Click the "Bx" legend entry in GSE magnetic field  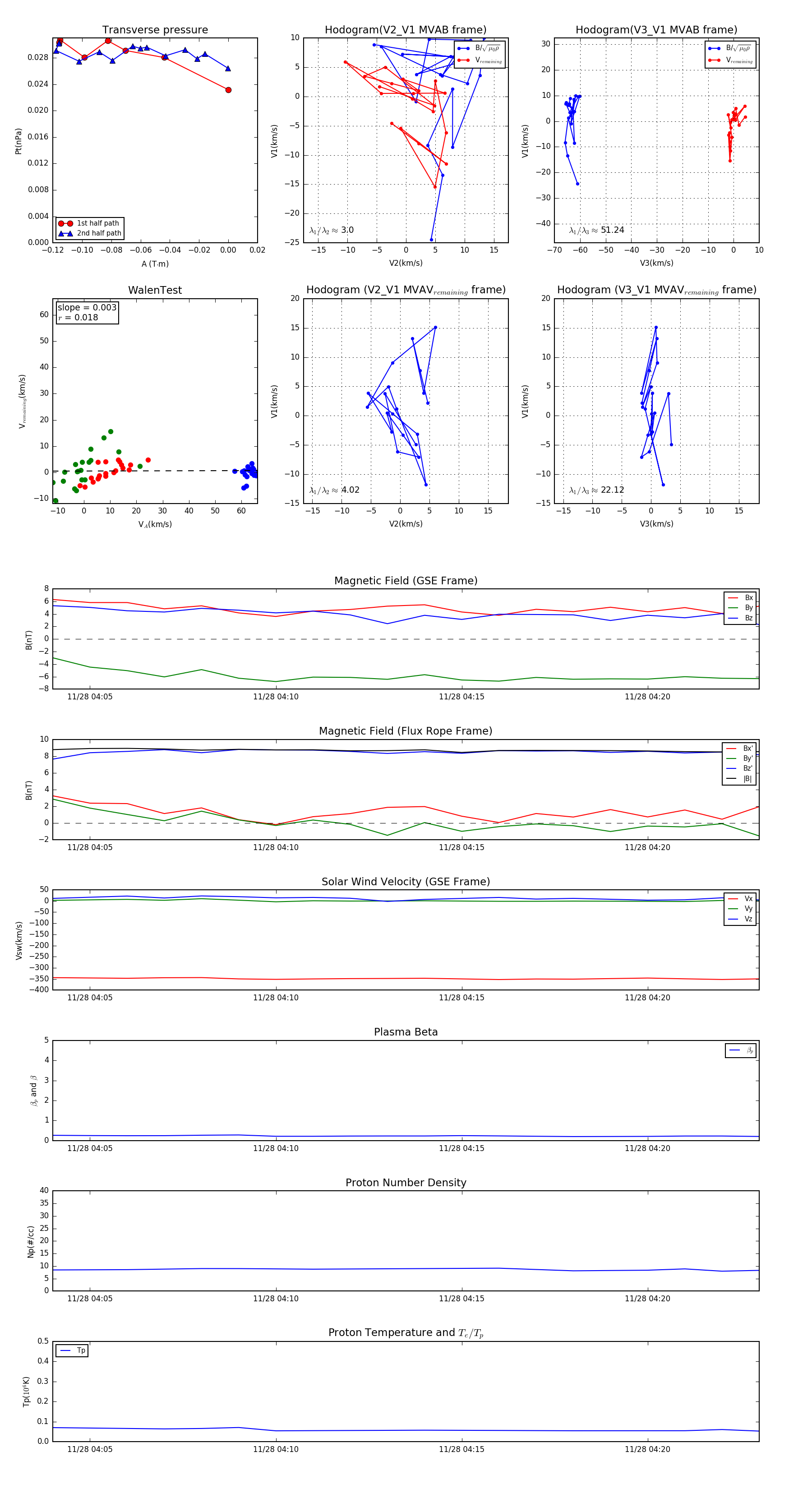(740, 598)
